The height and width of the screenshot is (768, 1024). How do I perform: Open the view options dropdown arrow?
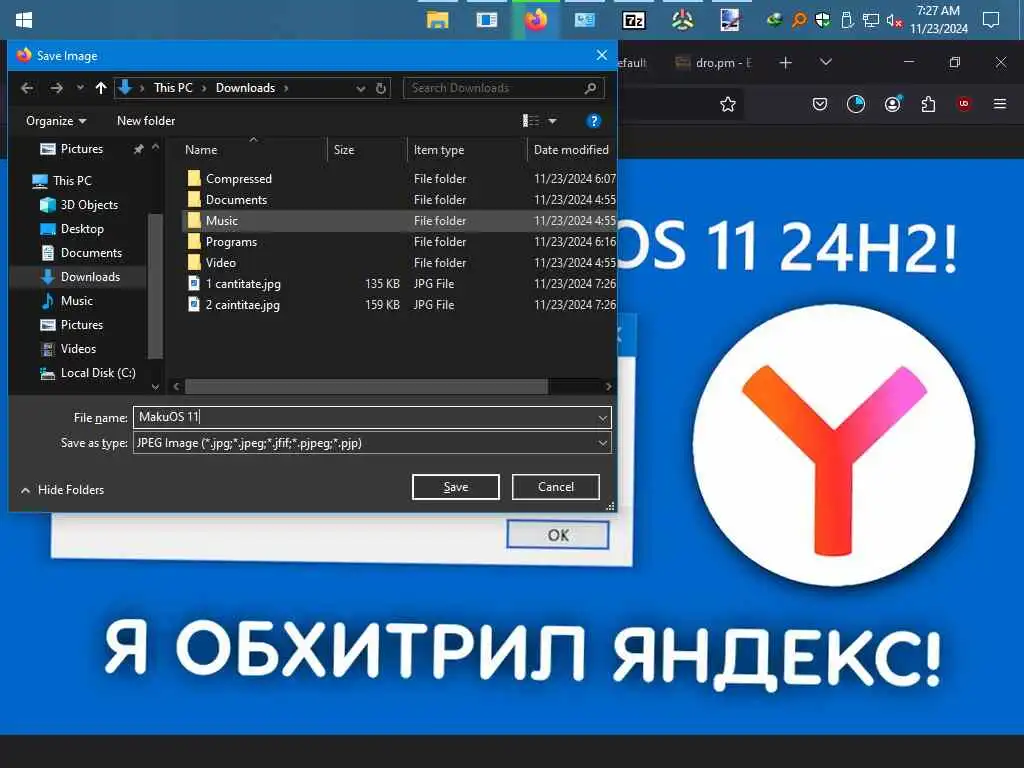point(552,121)
